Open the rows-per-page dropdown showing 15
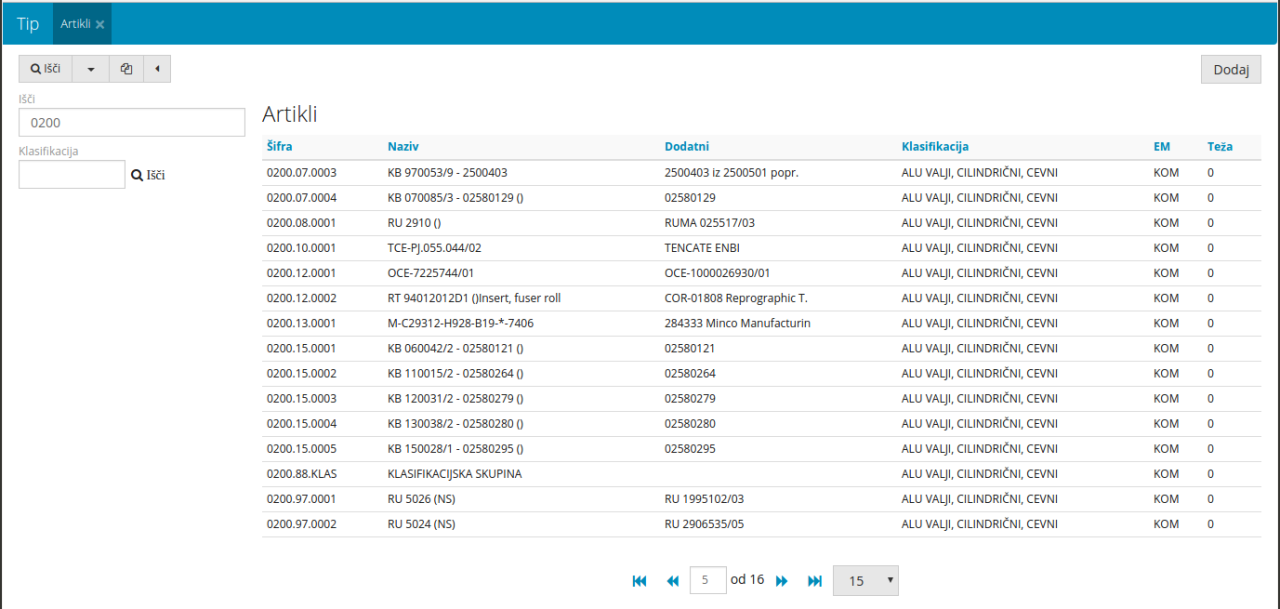Viewport: 1280px width, 609px height. 865,581
